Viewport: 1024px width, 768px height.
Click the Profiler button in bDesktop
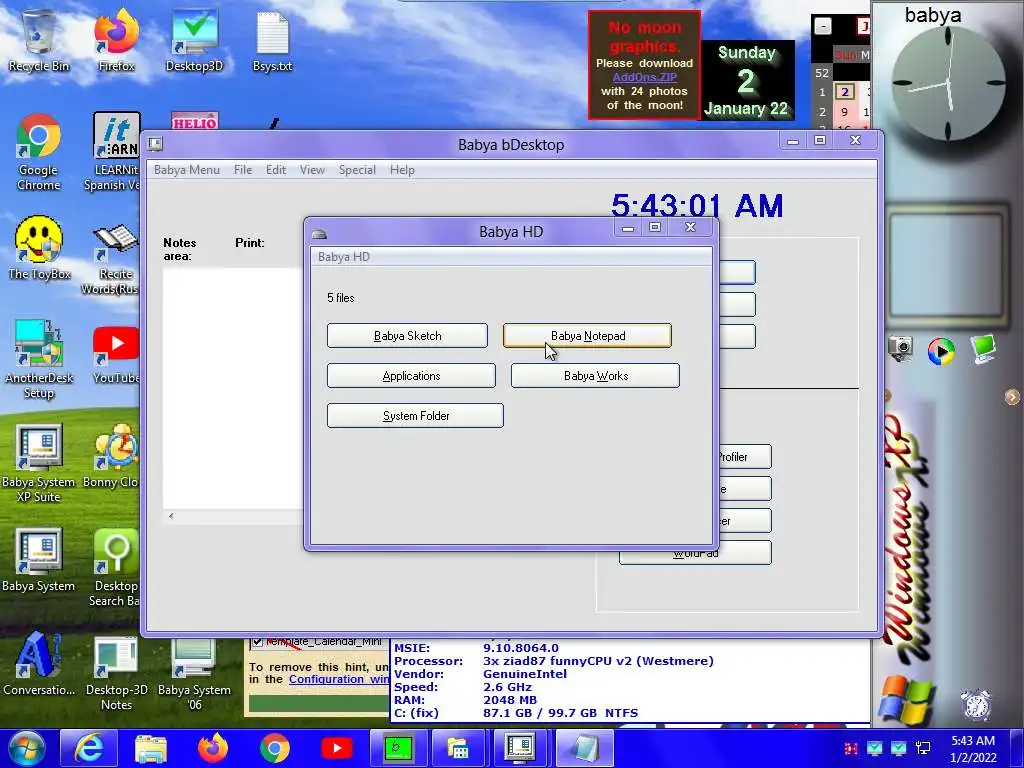[x=744, y=456]
